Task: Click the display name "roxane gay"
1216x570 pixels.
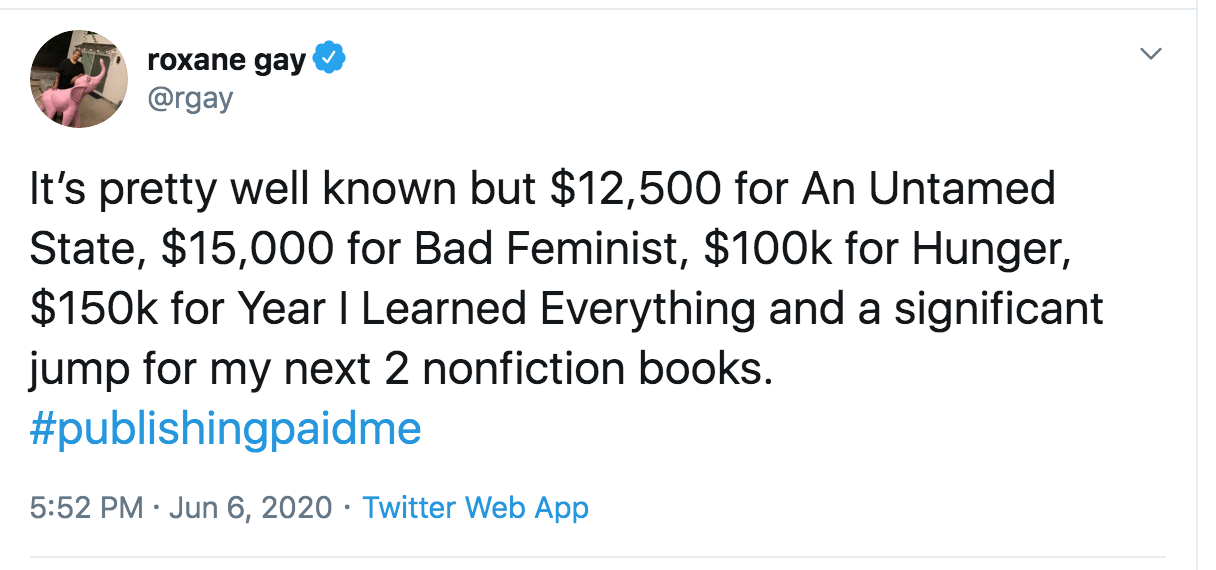Action: click(226, 60)
